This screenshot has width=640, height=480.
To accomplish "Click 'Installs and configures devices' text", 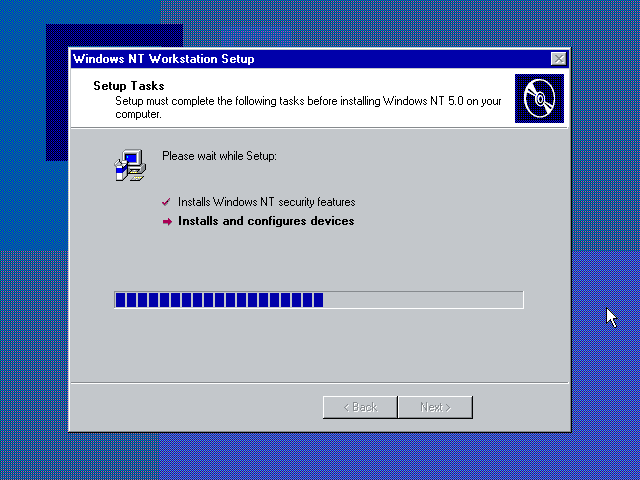I will (266, 221).
